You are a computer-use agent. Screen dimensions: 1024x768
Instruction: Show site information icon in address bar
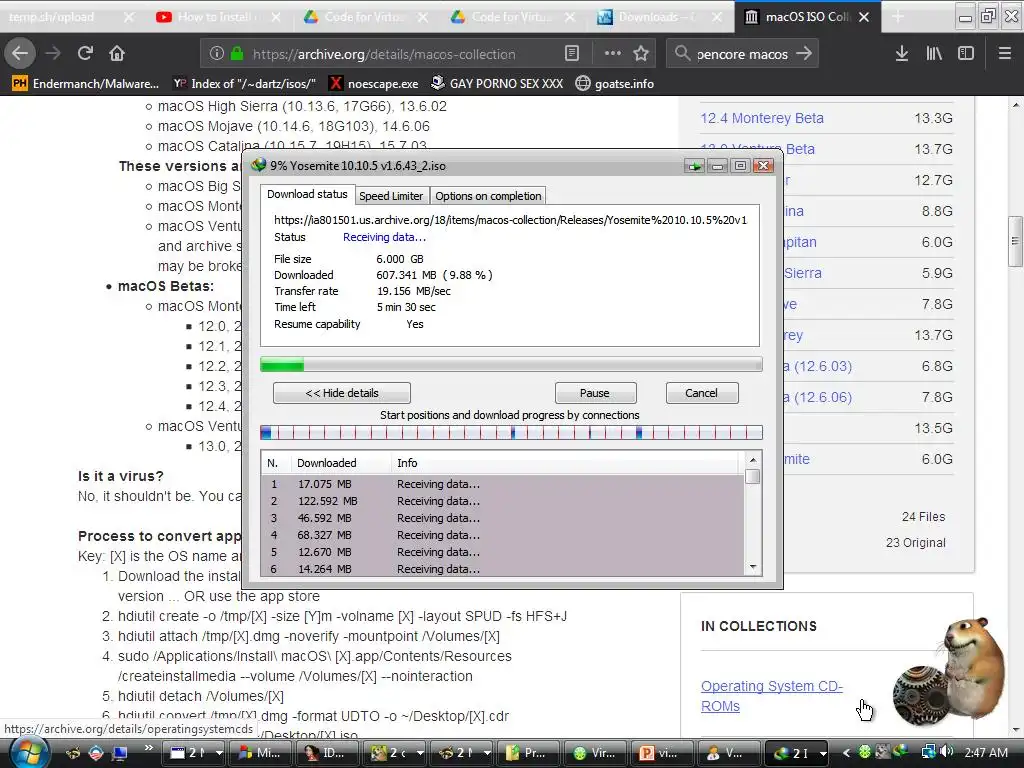[x=216, y=54]
